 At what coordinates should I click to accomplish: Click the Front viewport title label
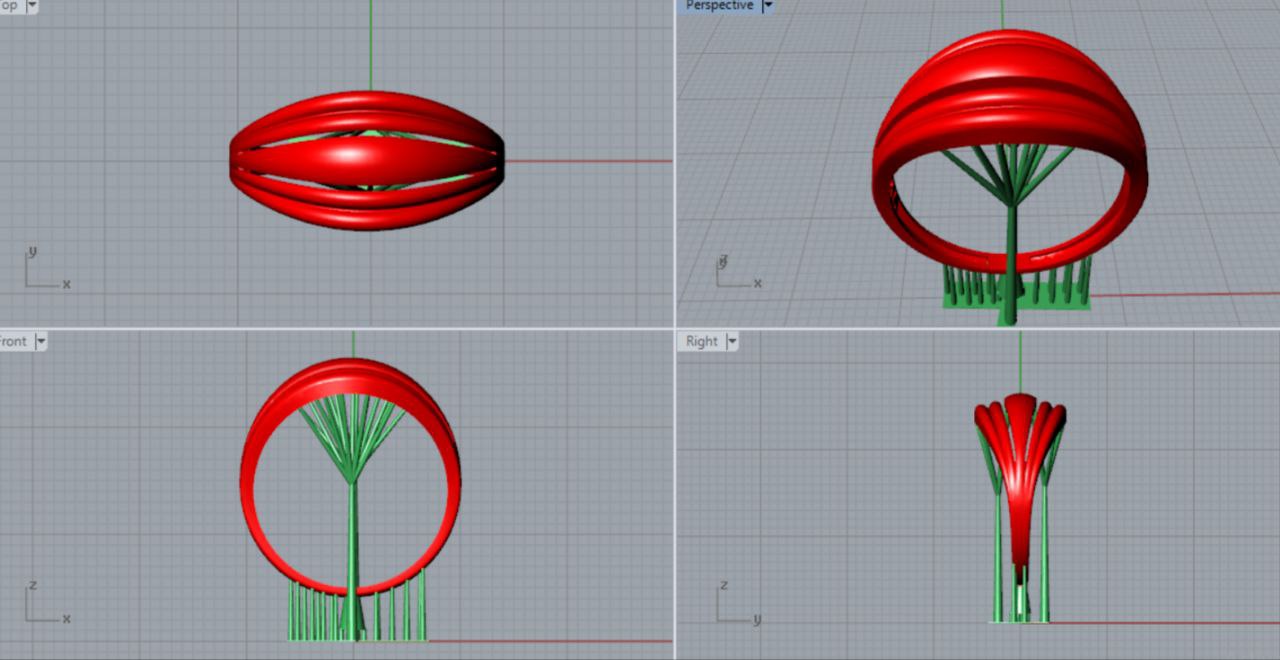[x=14, y=341]
